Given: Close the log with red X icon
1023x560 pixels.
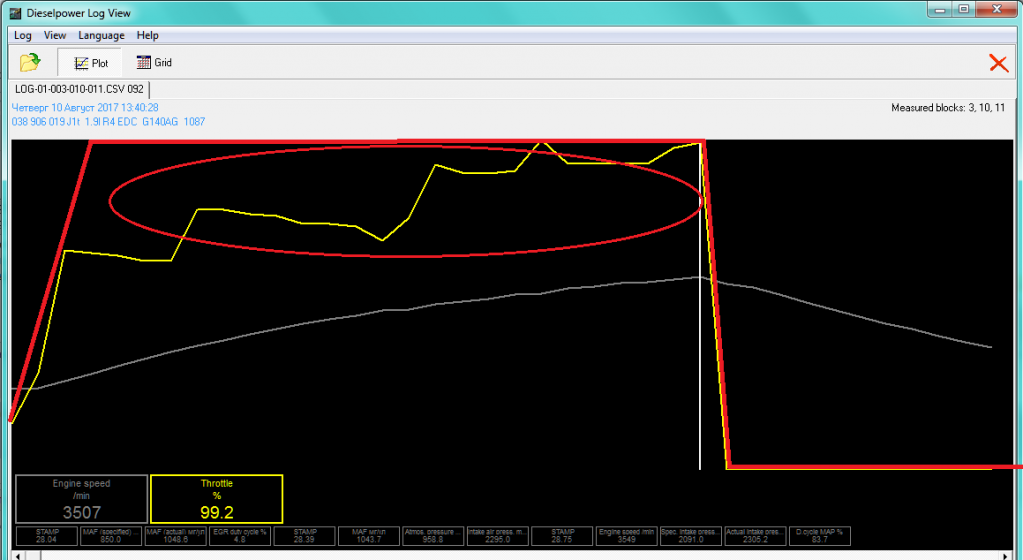Looking at the screenshot, I should tap(998, 63).
